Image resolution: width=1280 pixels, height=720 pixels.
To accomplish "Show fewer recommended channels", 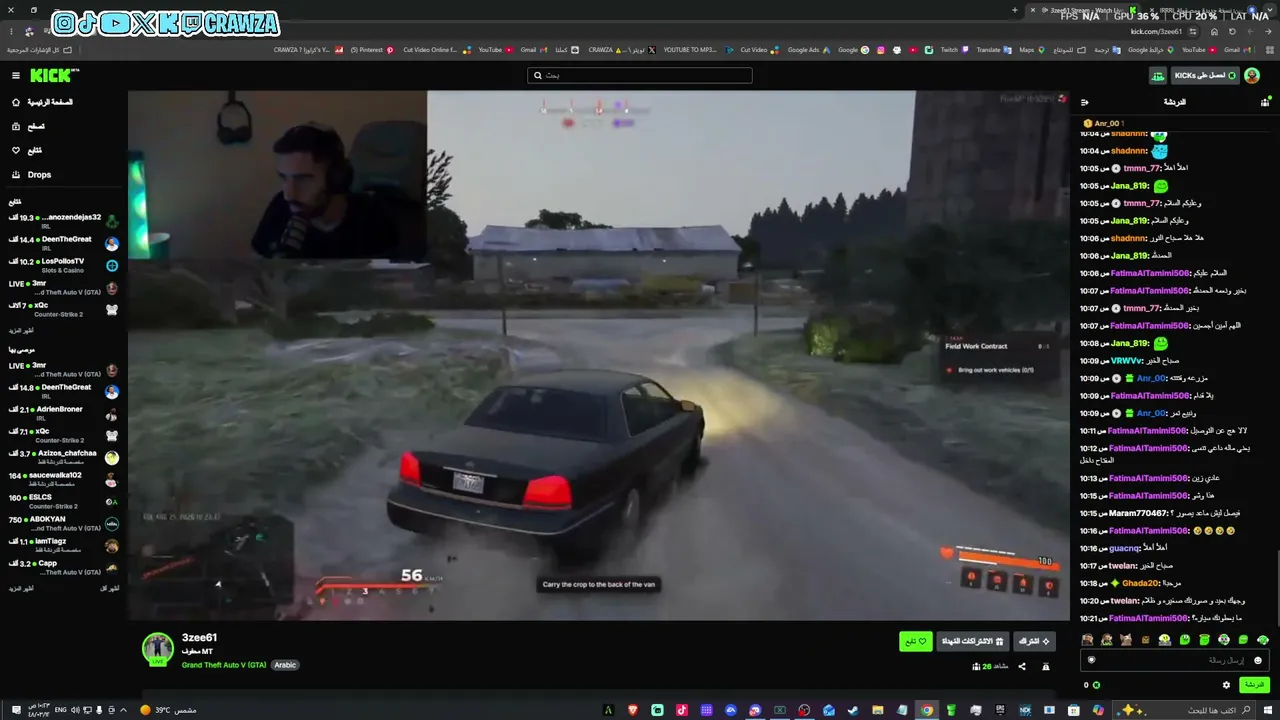I will (110, 588).
